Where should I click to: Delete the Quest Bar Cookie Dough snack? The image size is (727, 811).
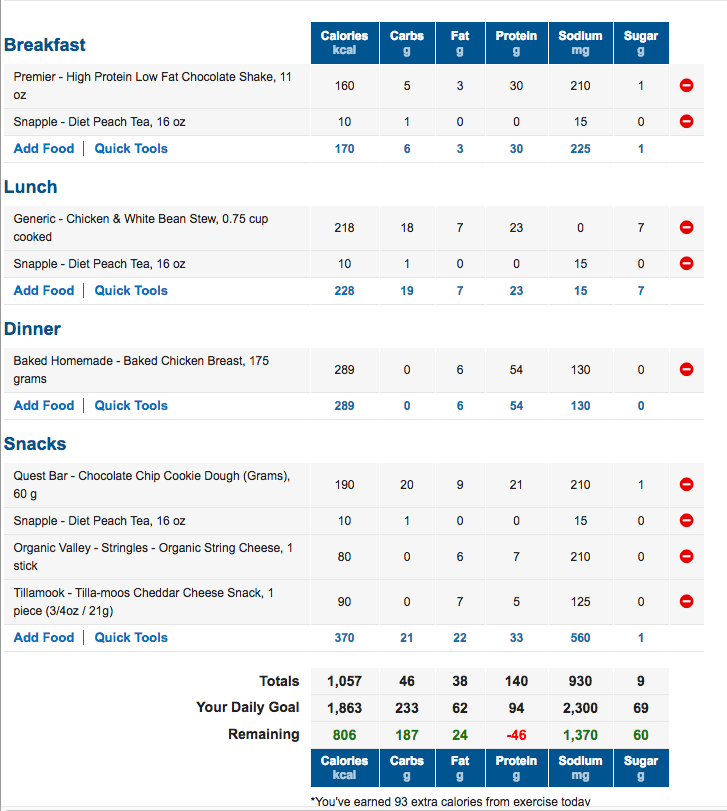click(x=686, y=485)
